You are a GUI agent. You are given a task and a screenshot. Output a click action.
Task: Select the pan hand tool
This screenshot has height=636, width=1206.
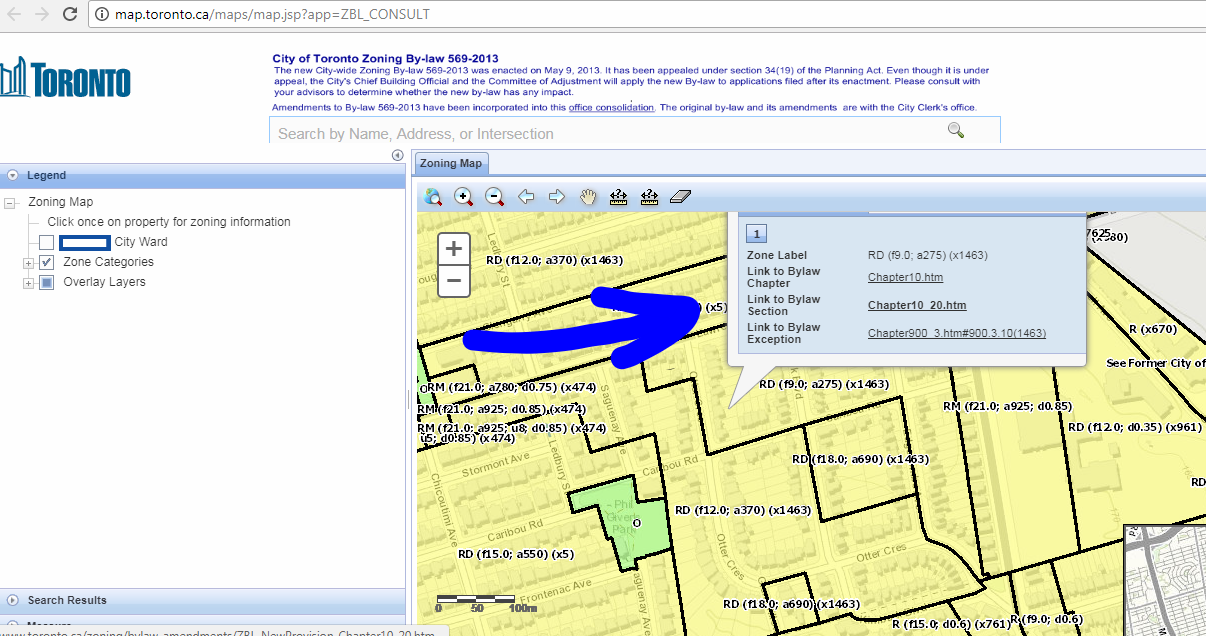pyautogui.click(x=588, y=197)
